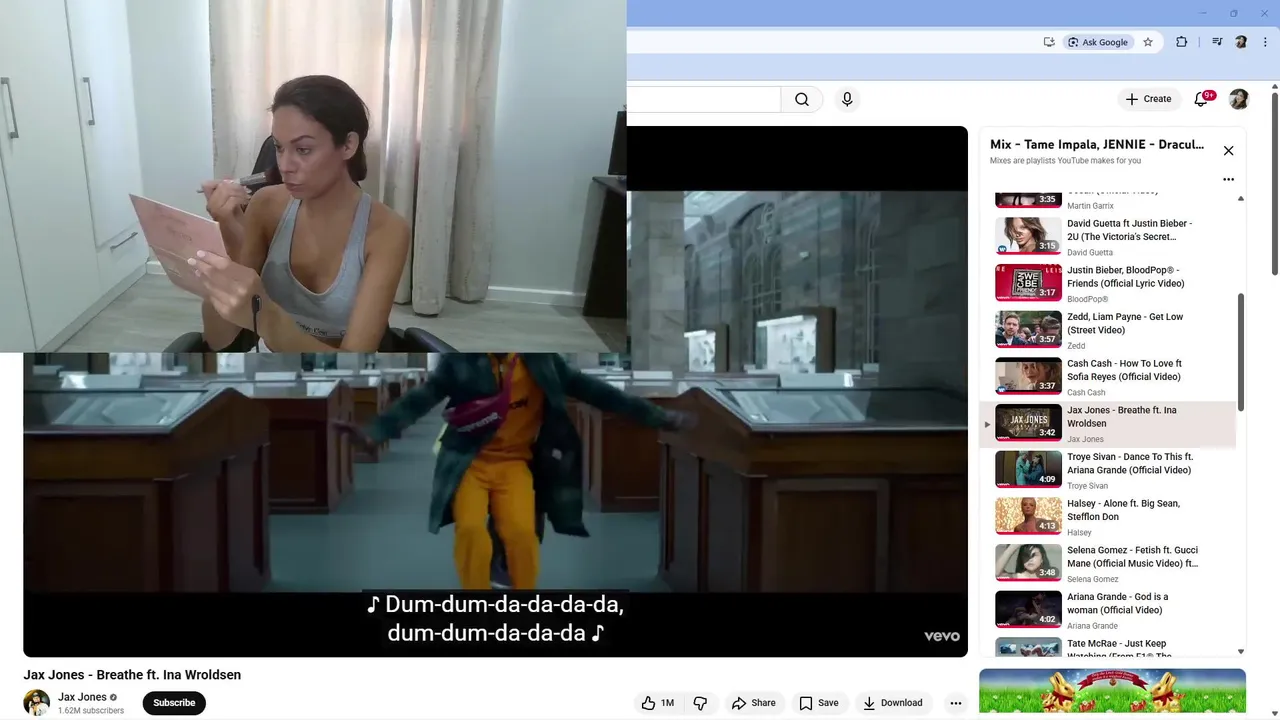The height and width of the screenshot is (720, 1280).
Task: Play Halsey Alone playlist entry
Action: point(1108,516)
